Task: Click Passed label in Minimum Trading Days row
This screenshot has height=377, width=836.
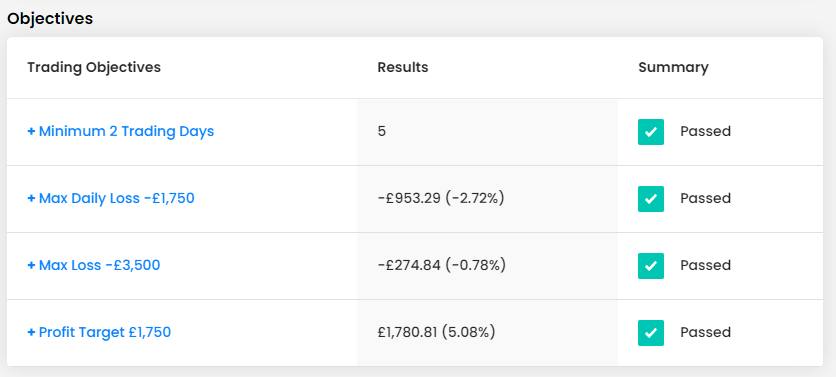Action: (x=705, y=131)
